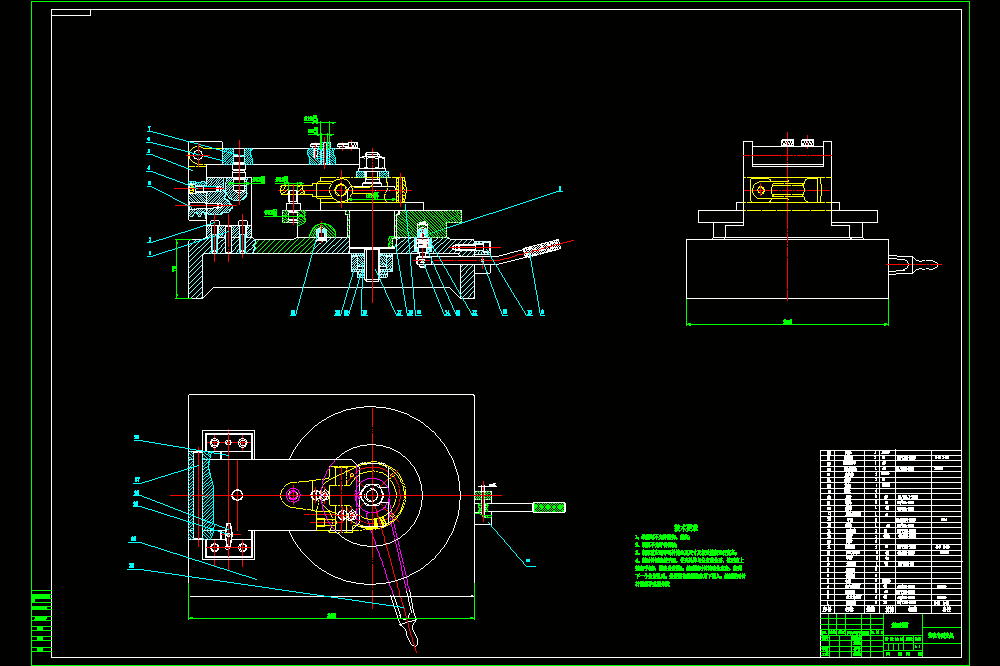Select the green knurled handle grip in plan view

pyautogui.click(x=549, y=507)
